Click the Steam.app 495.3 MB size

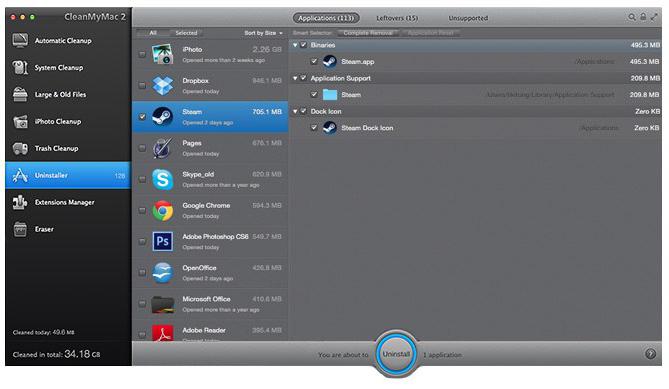tap(645, 61)
